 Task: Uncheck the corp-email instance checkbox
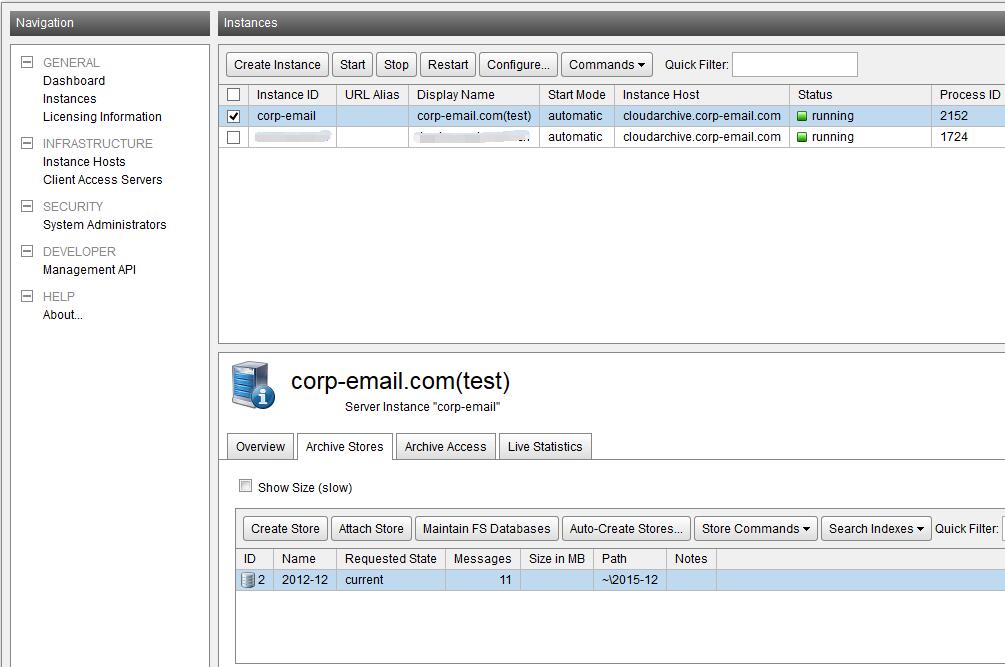pos(234,116)
